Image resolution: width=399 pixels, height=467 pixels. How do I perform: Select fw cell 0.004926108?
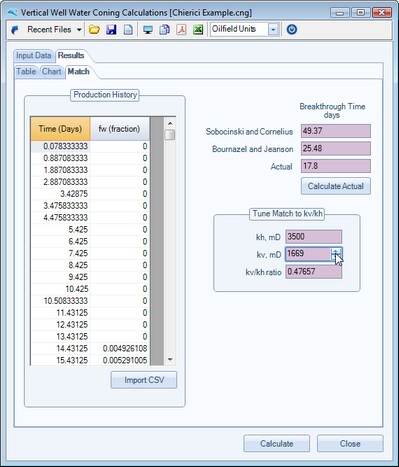pyautogui.click(x=120, y=348)
